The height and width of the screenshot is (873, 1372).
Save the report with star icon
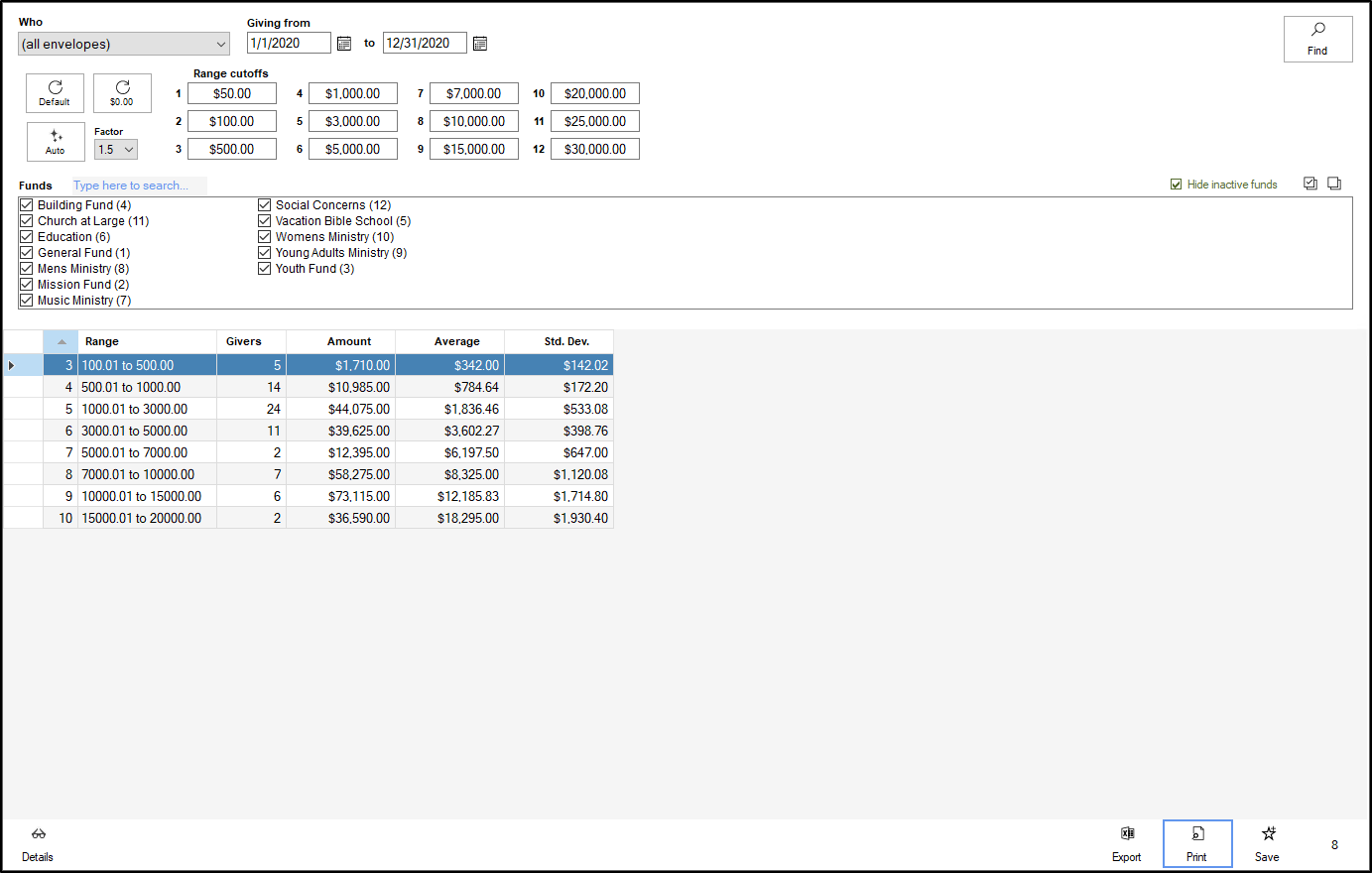pos(1268,844)
